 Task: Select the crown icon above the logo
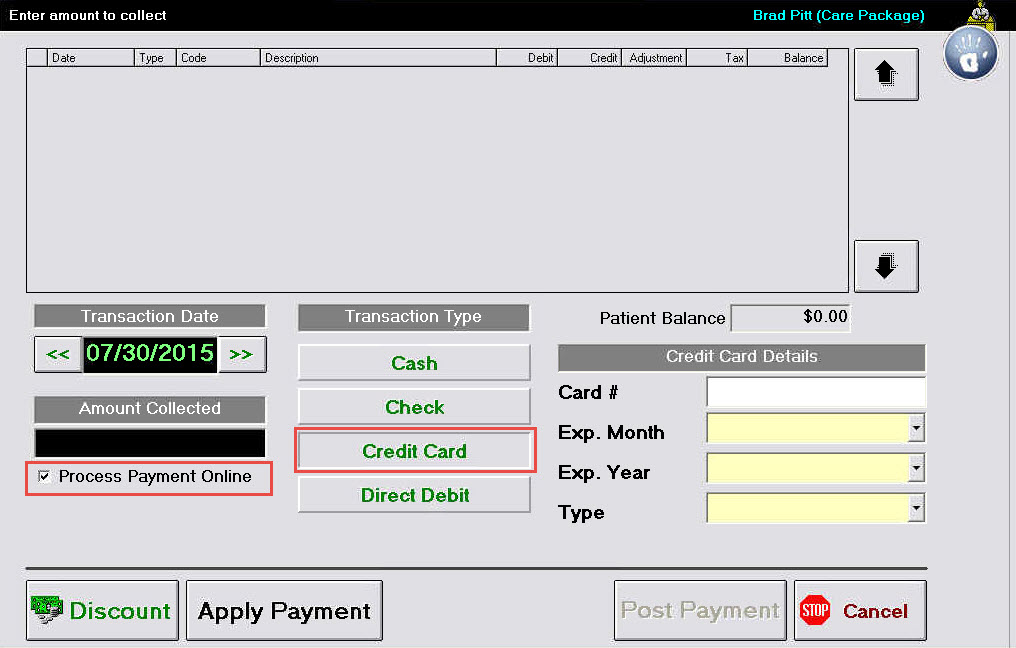click(x=978, y=15)
